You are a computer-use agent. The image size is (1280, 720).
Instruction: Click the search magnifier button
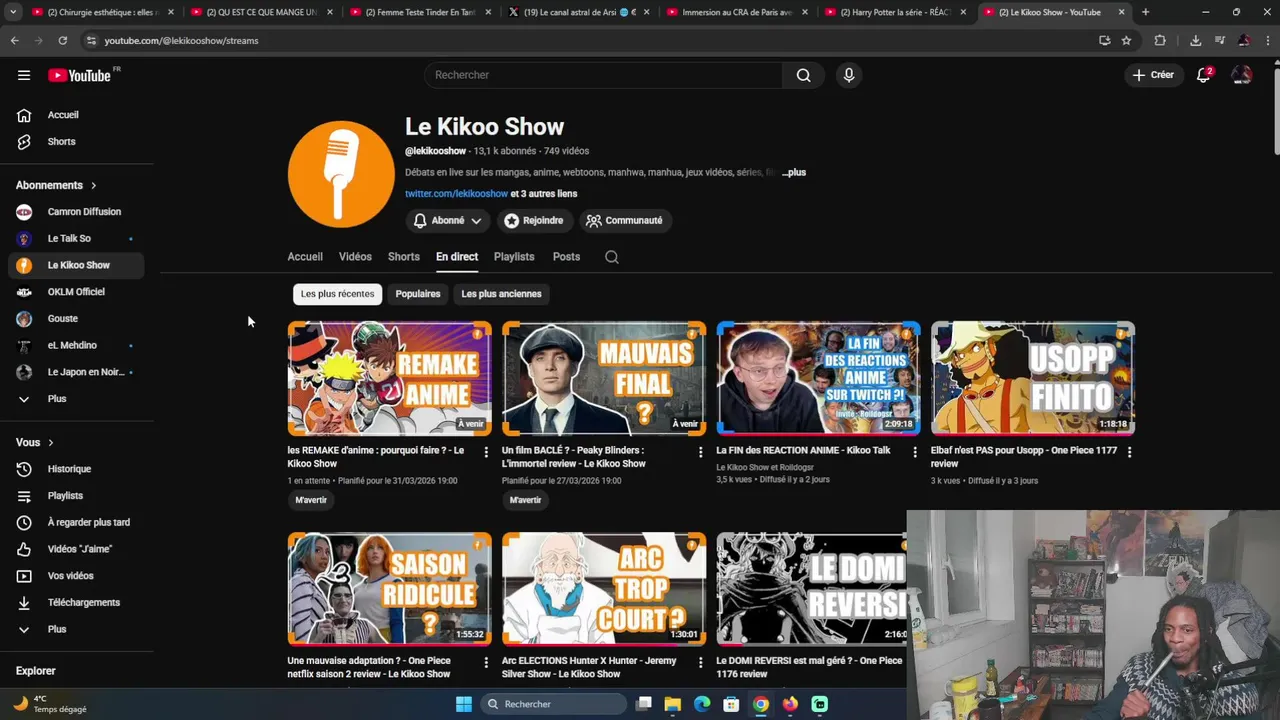pyautogui.click(x=803, y=75)
